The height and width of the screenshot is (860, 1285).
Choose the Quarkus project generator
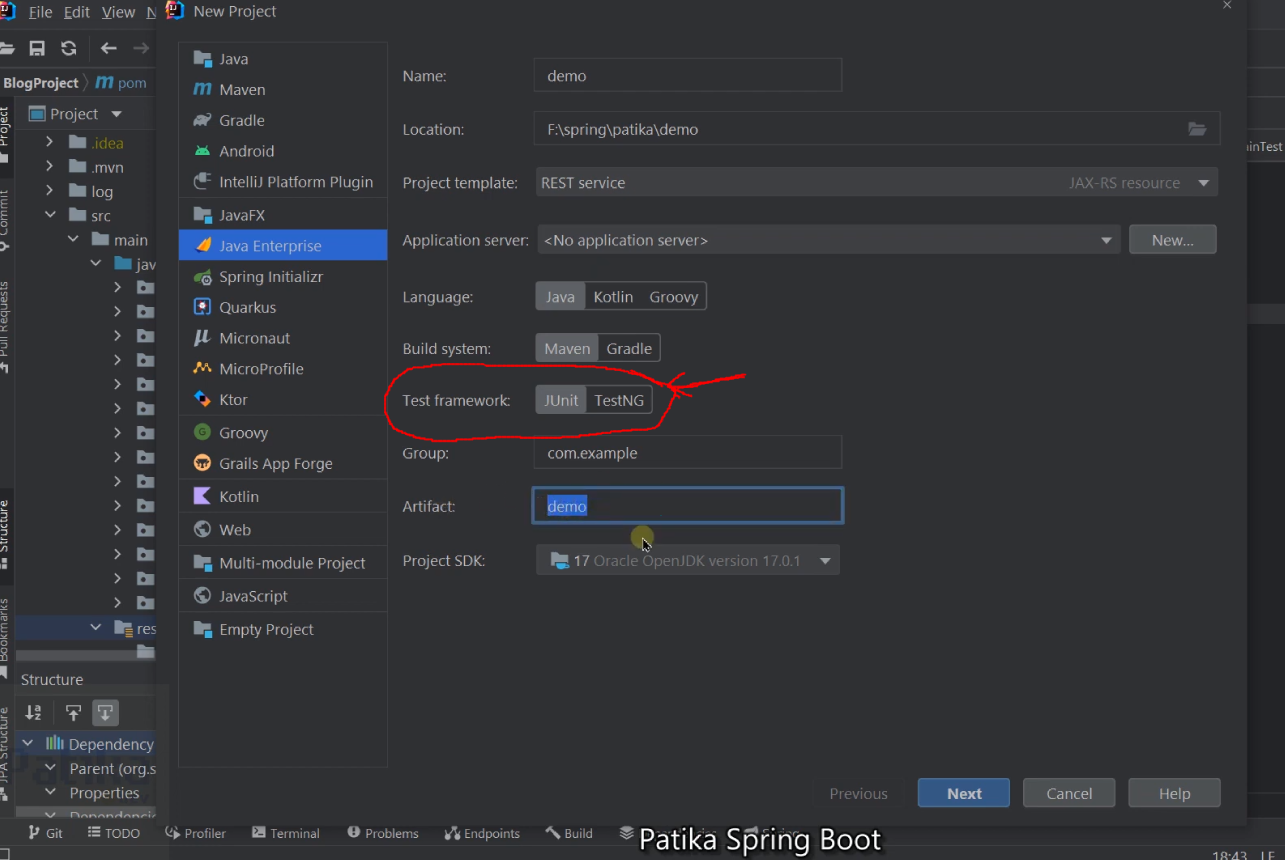[x=282, y=307]
